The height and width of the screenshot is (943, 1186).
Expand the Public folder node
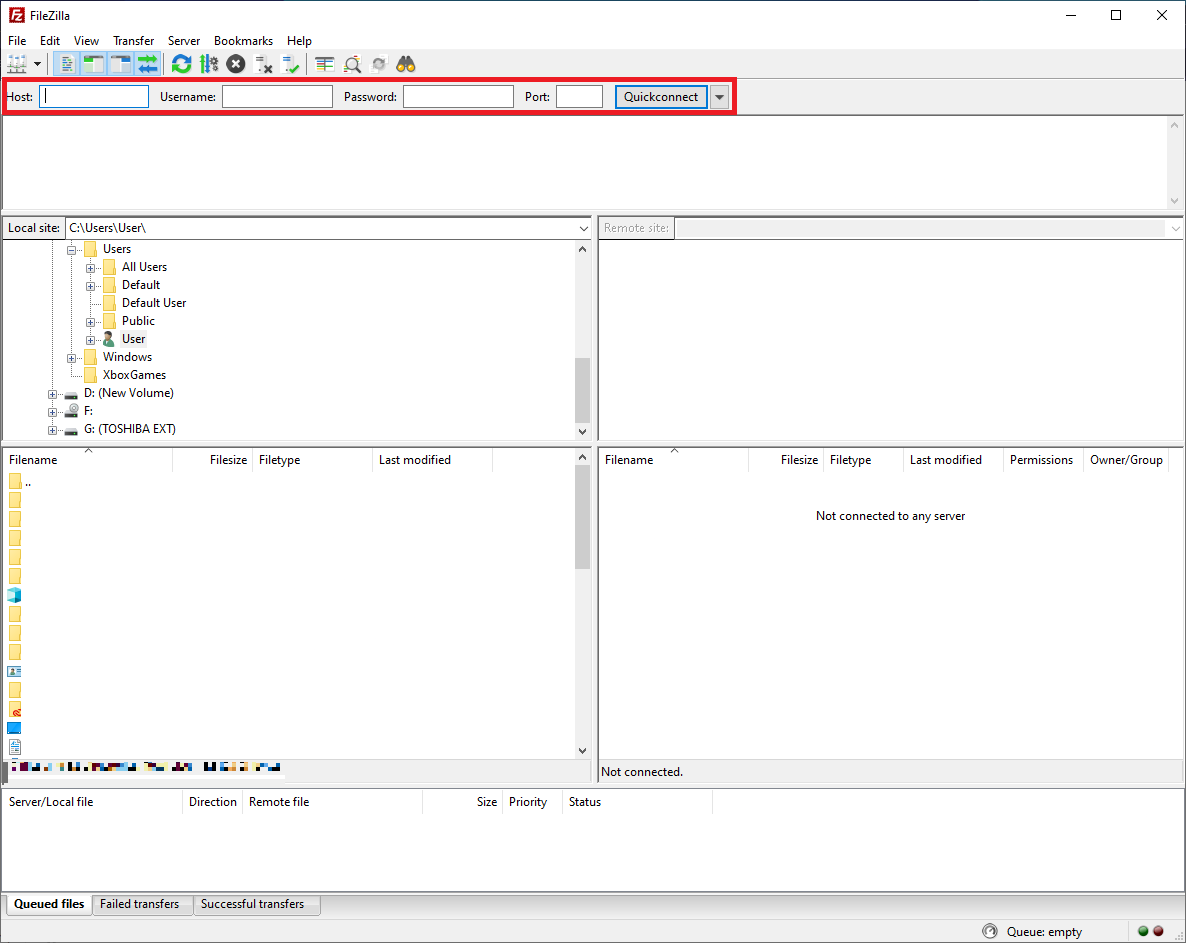click(x=91, y=321)
